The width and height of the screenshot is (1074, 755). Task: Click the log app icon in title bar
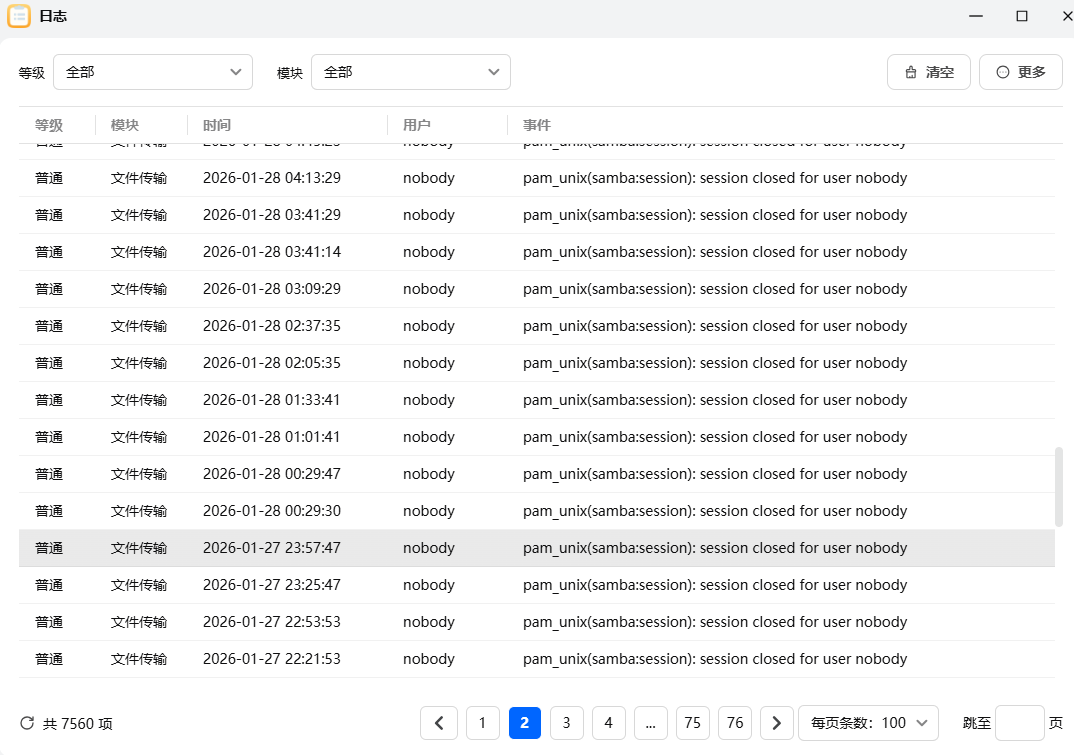(19, 16)
